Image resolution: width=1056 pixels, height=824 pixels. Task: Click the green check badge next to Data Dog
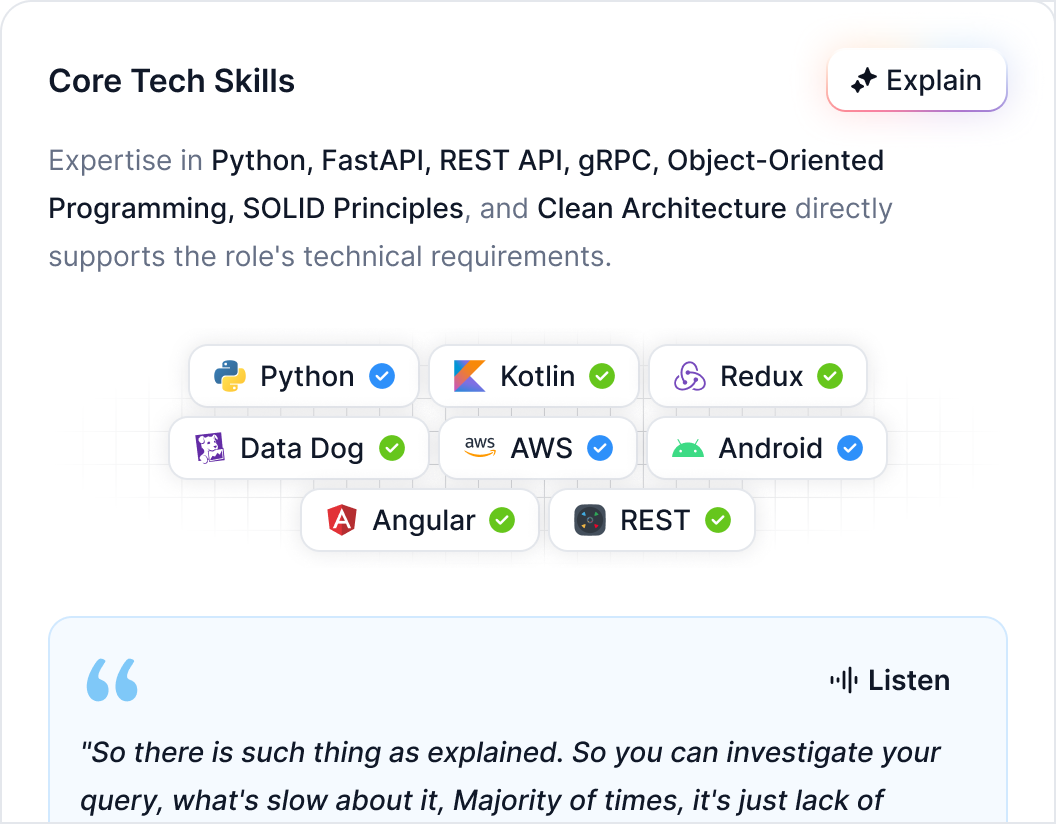392,448
